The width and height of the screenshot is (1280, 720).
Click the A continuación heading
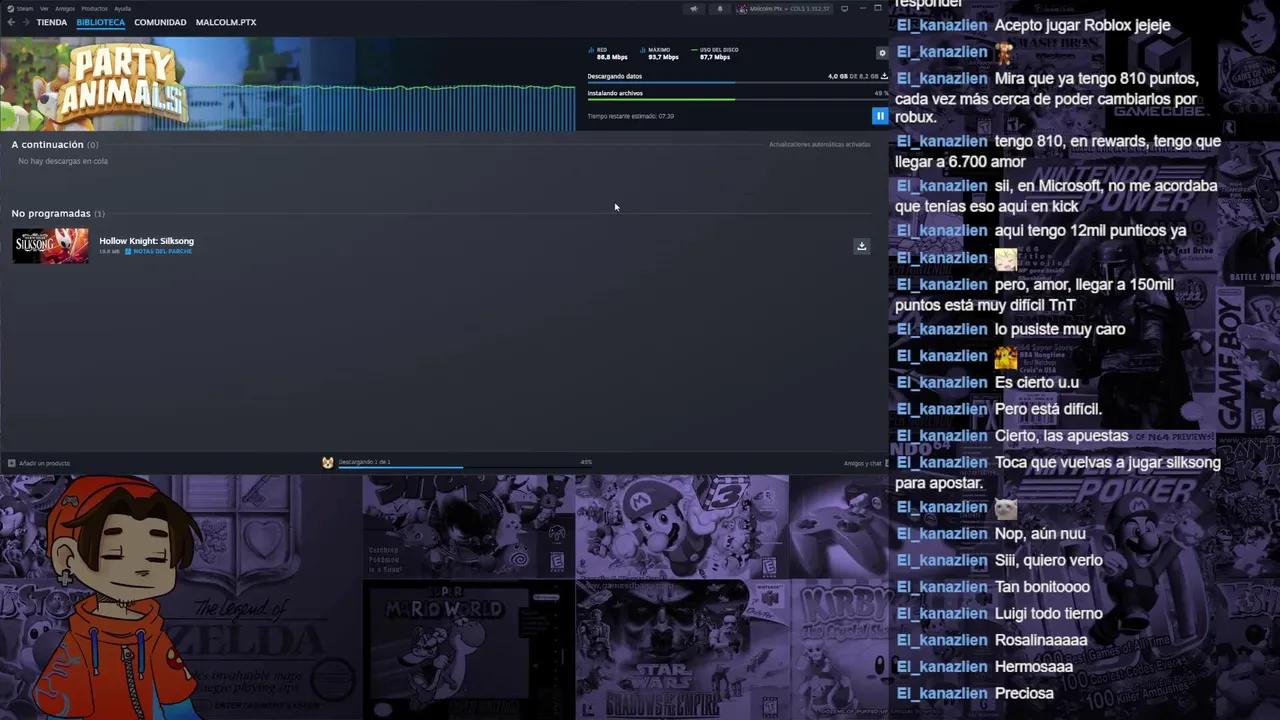[47, 145]
